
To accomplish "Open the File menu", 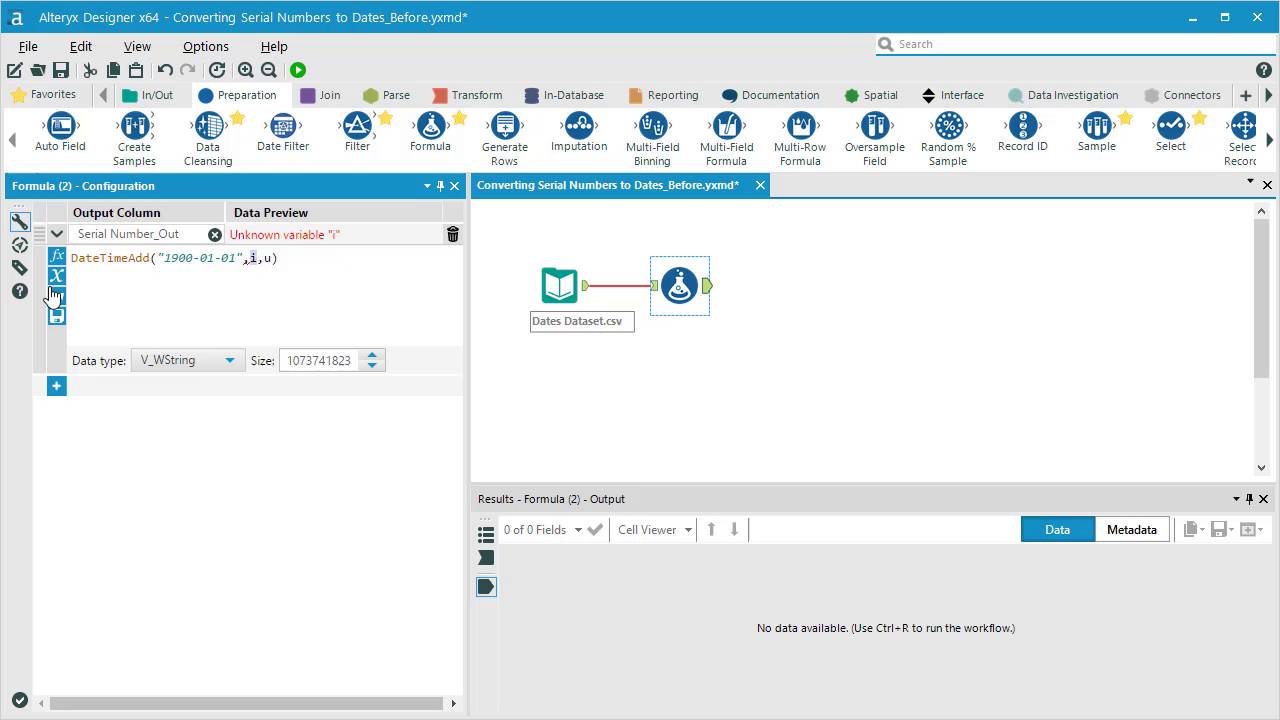I will pyautogui.click(x=28, y=46).
